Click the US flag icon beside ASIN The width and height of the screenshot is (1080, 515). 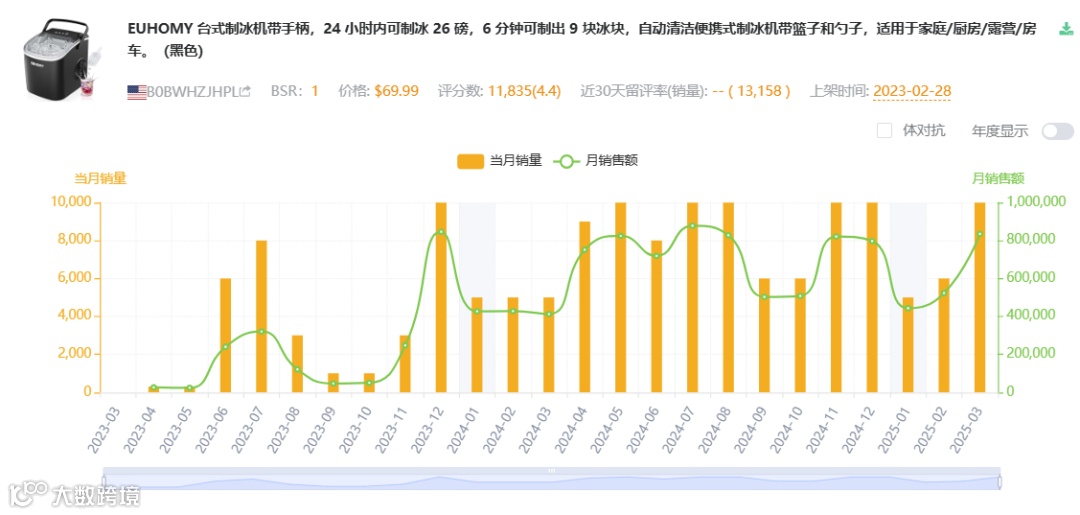[x=136, y=92]
